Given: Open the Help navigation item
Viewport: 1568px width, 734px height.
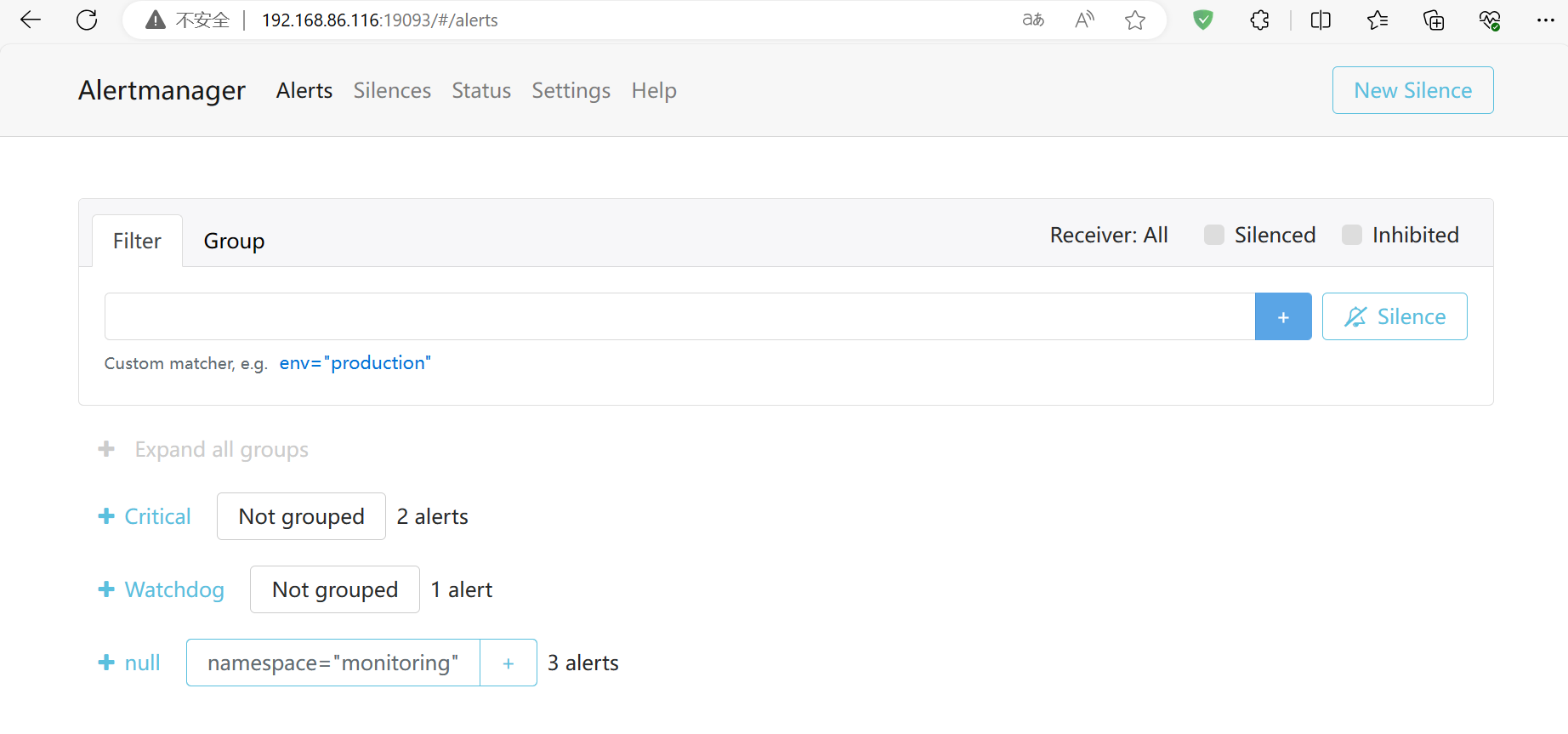Looking at the screenshot, I should click(x=654, y=90).
